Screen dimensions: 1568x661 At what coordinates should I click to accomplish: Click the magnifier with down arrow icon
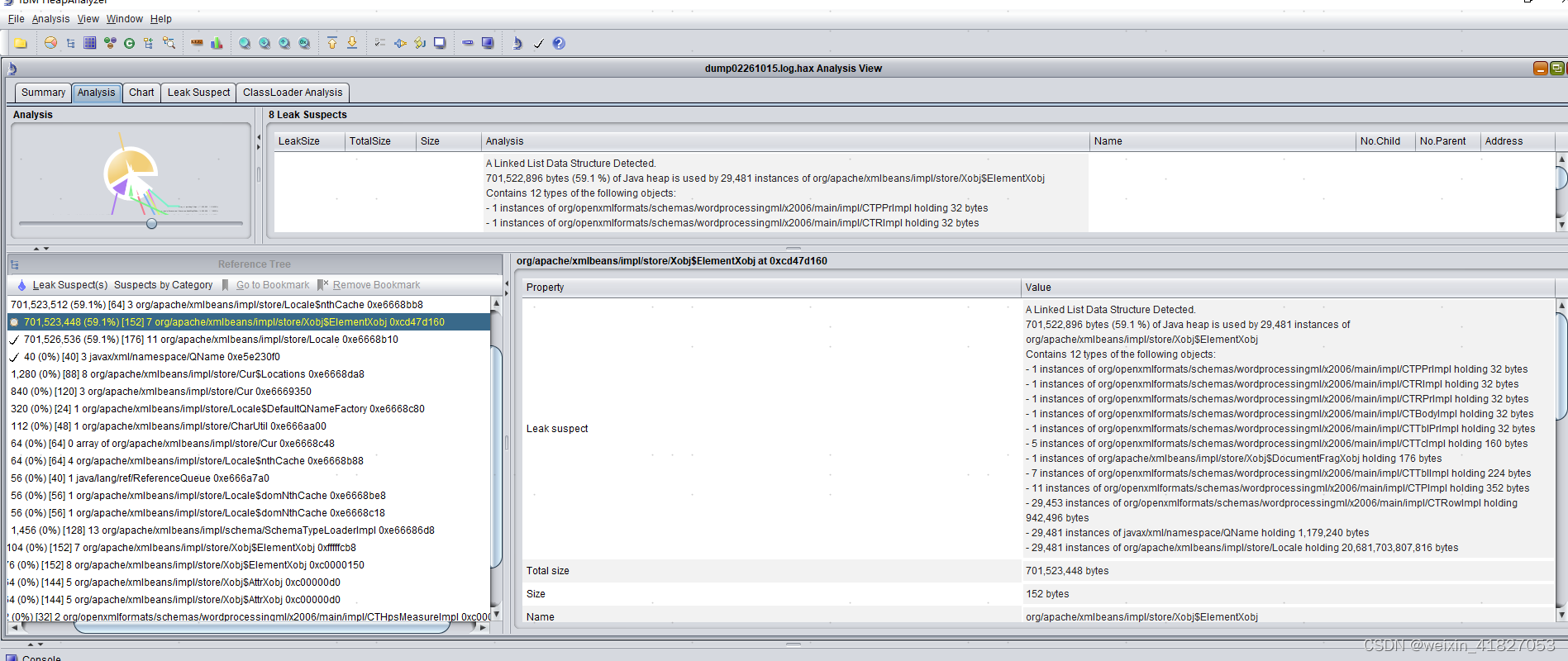265,43
